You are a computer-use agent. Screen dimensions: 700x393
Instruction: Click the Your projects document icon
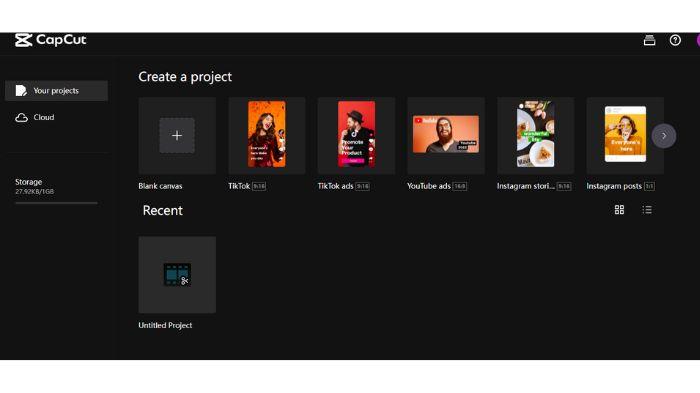[x=21, y=91]
